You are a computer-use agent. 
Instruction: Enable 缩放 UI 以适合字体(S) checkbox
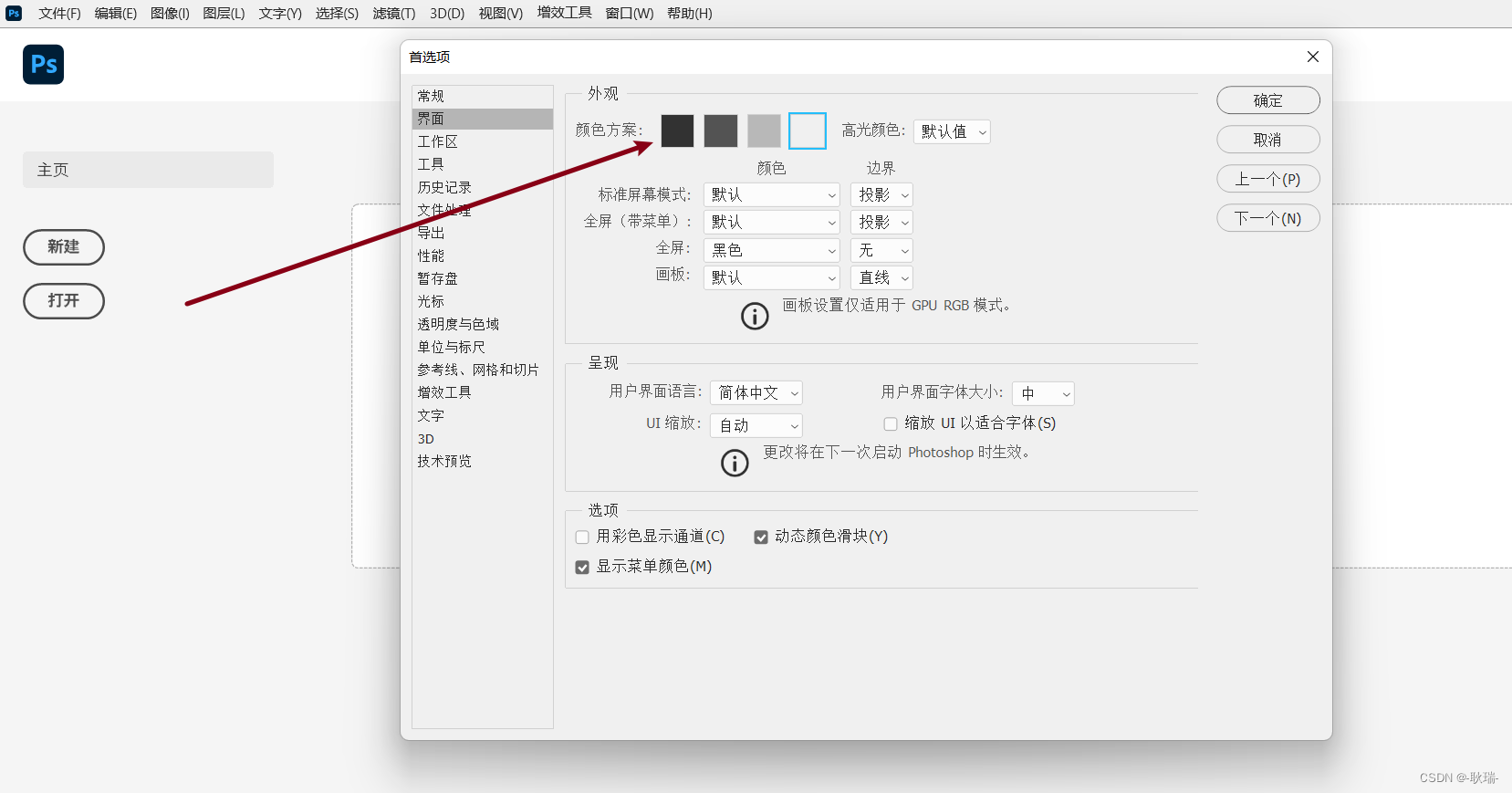pos(891,423)
